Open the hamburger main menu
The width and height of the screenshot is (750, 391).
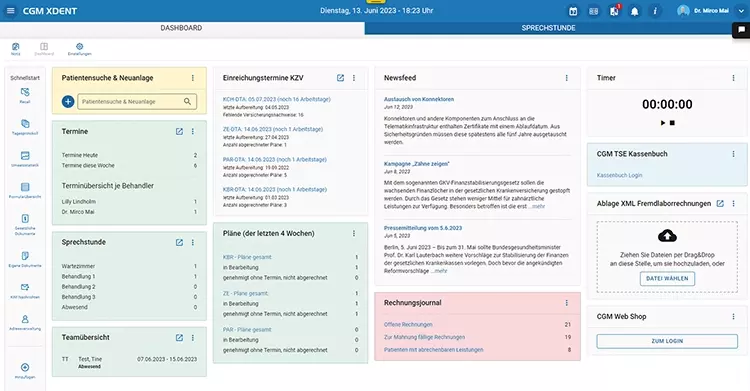tap(11, 11)
